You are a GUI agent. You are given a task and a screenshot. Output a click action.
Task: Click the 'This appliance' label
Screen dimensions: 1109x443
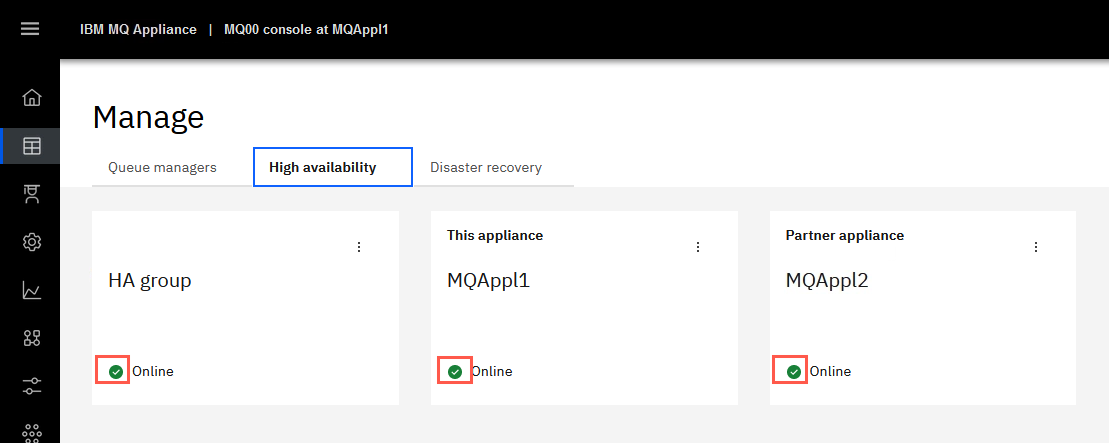point(495,236)
